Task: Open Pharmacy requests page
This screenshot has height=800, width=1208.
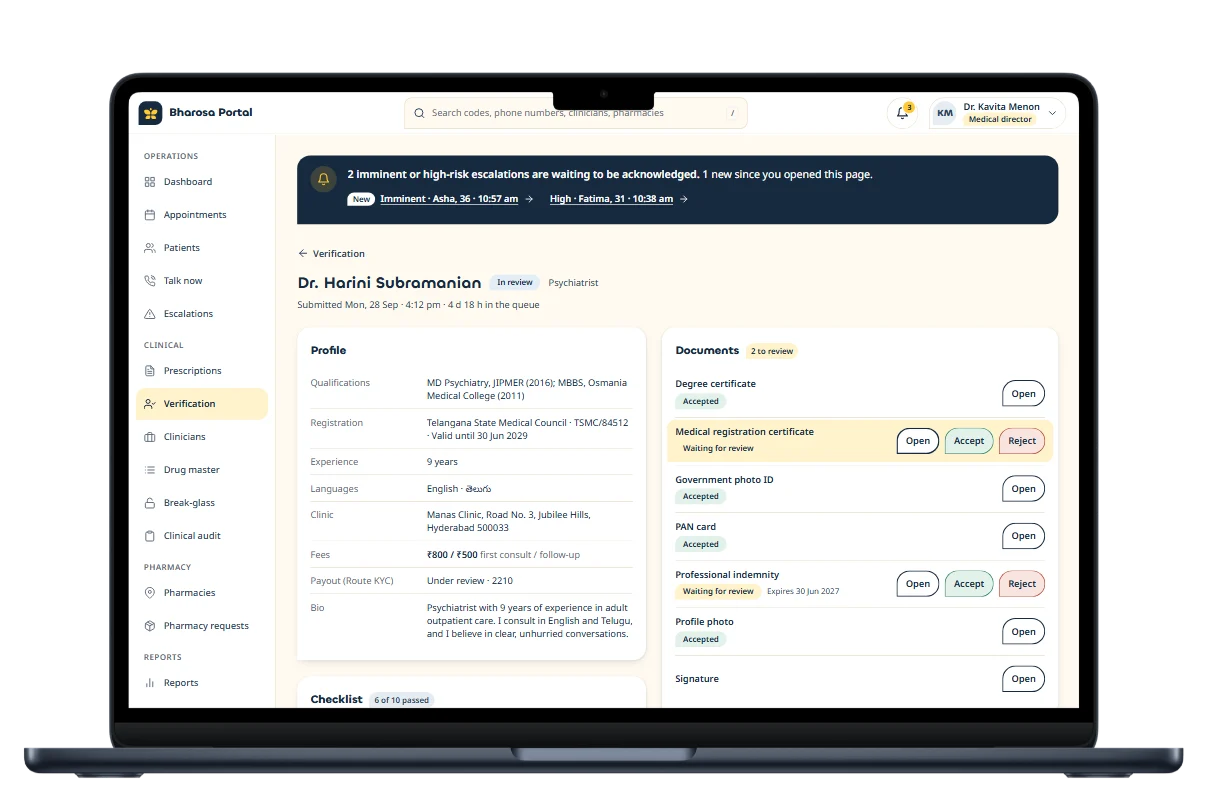Action: 202,626
